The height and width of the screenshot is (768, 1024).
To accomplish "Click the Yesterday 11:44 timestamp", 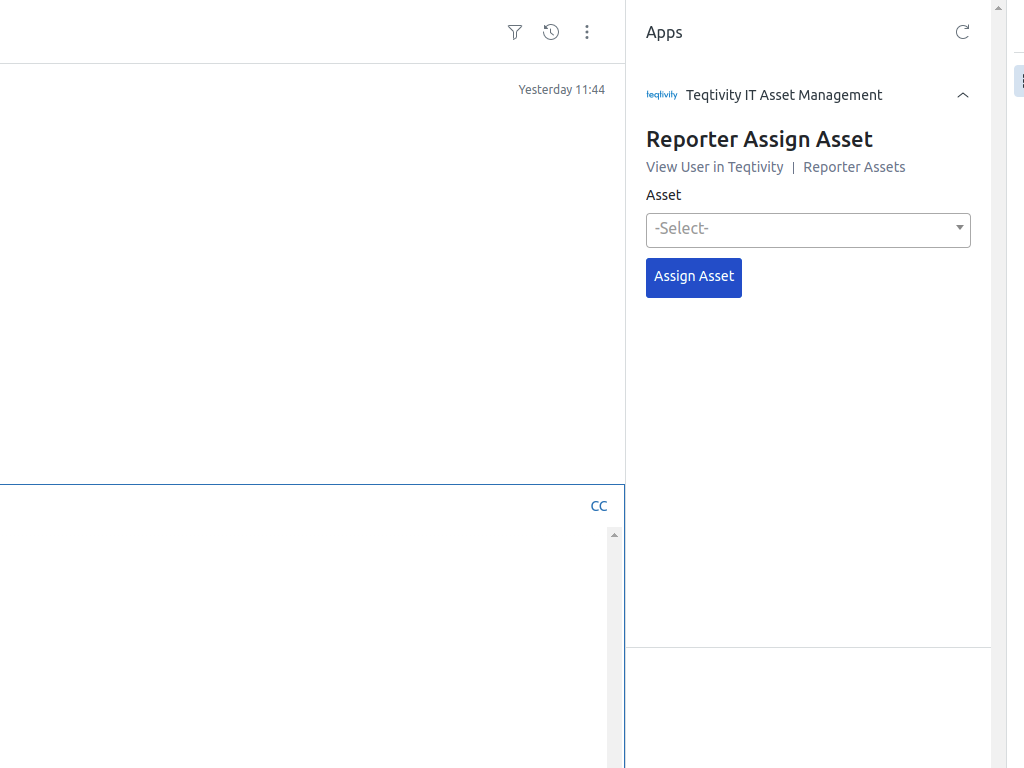I will click(562, 89).
